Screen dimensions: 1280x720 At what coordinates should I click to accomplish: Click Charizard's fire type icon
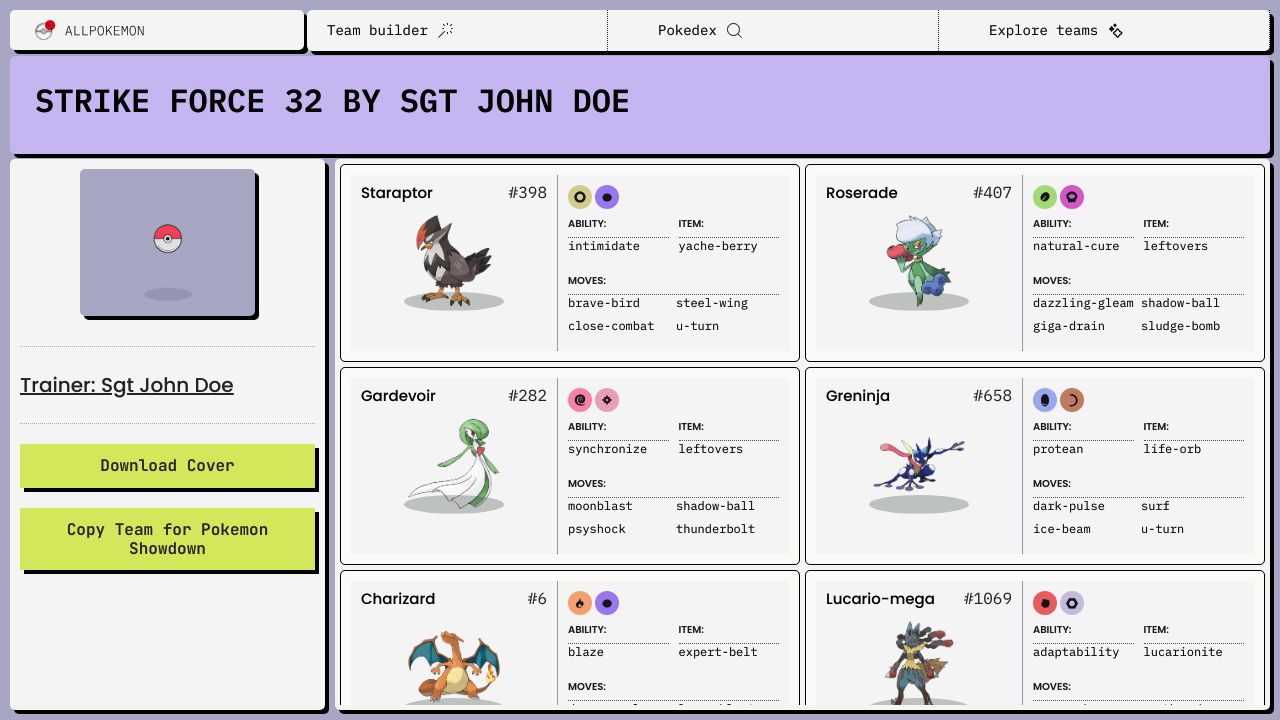click(580, 603)
